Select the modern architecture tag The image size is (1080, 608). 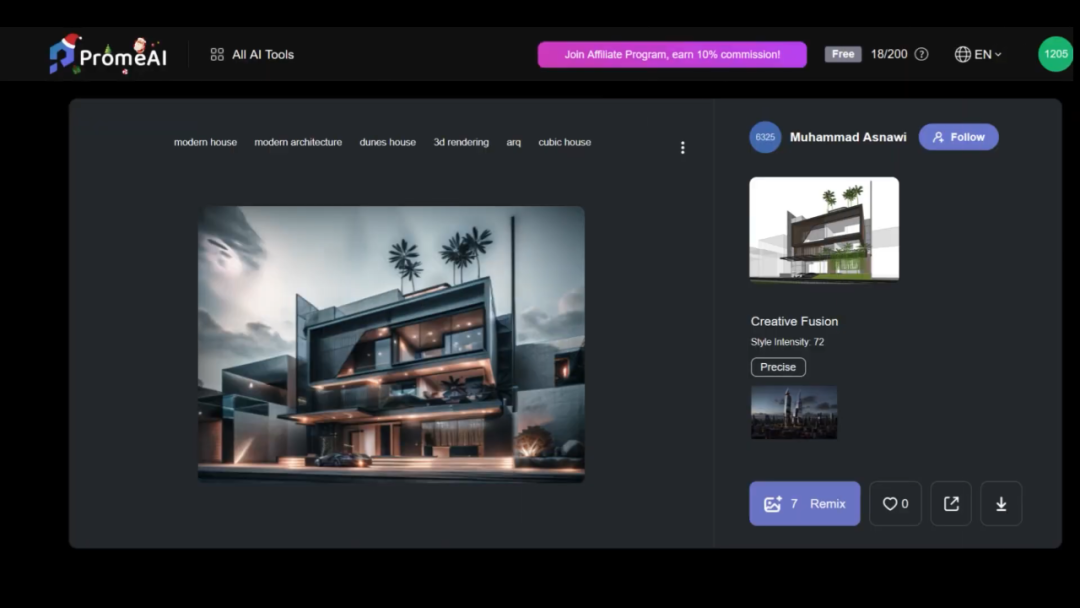(298, 142)
